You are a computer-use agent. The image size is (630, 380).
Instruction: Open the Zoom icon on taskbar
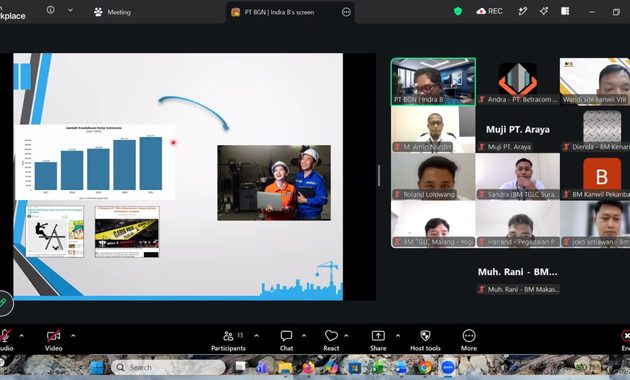coord(448,368)
